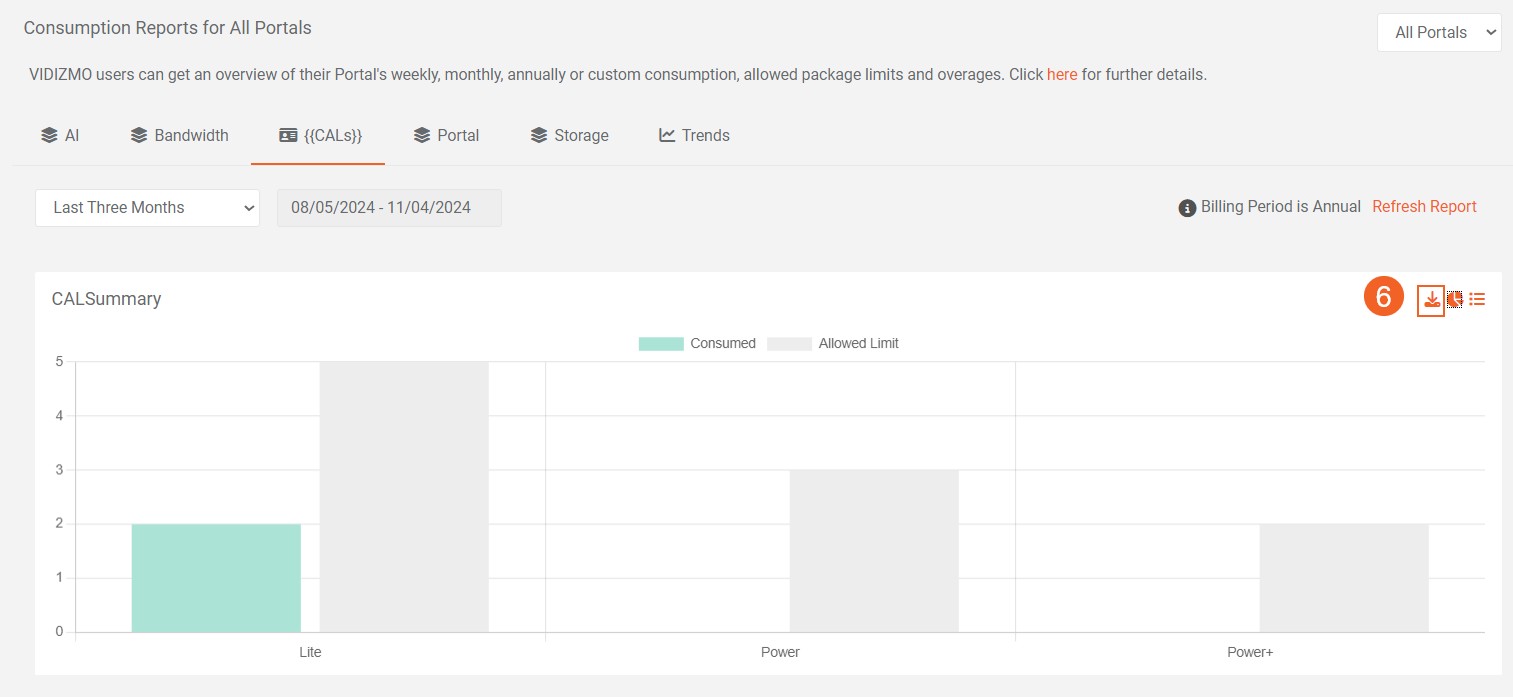Image resolution: width=1513 pixels, height=697 pixels.
Task: Download the CALSummary report
Action: click(1431, 299)
